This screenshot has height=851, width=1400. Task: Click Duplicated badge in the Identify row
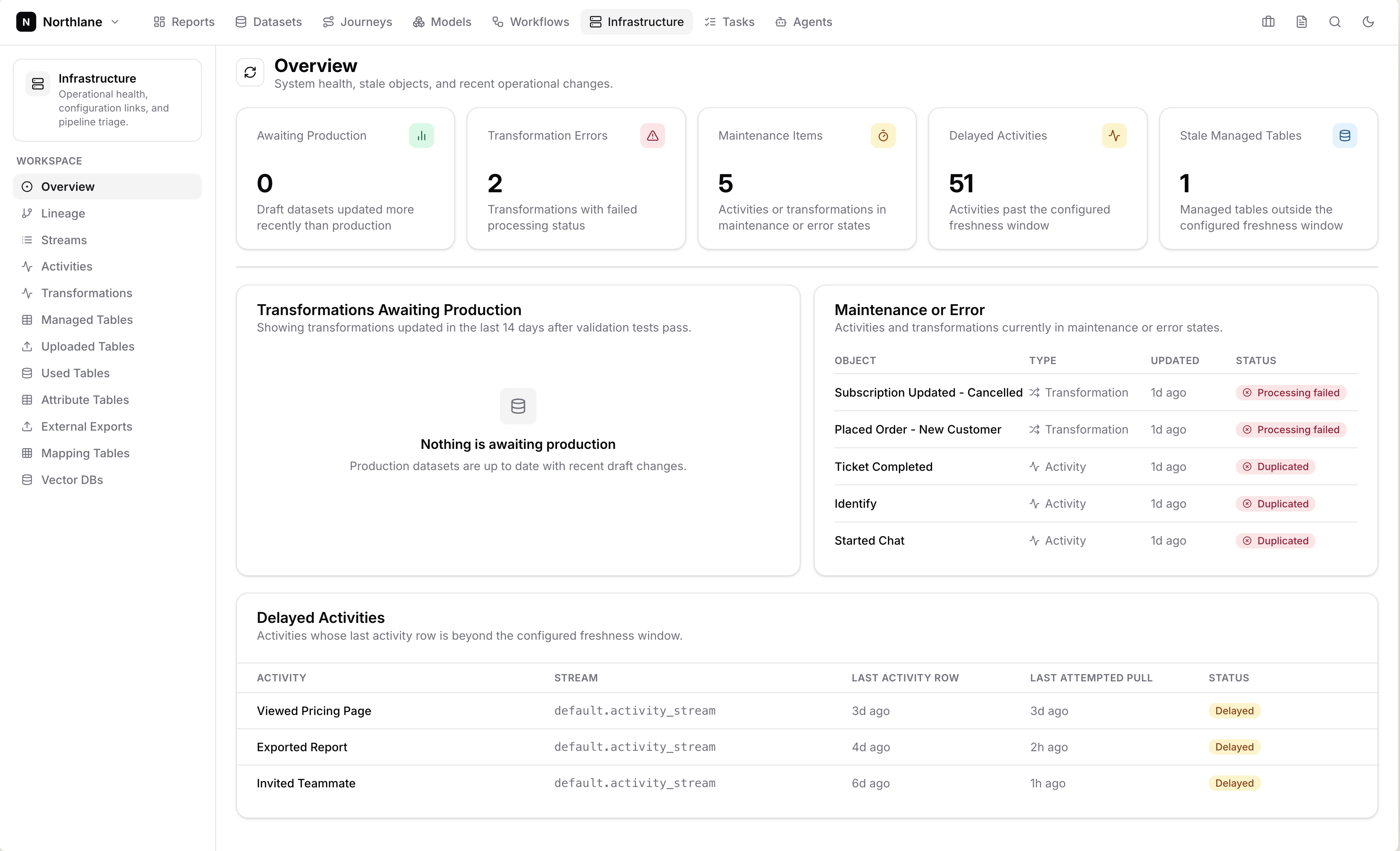[x=1276, y=503]
